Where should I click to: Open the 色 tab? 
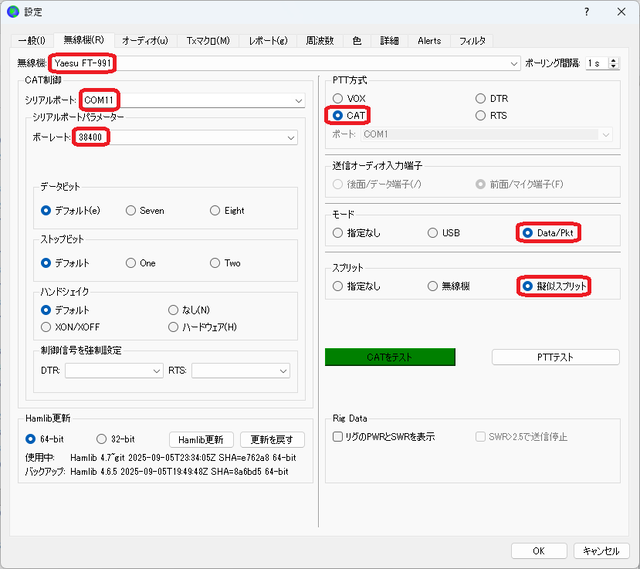(x=357, y=40)
